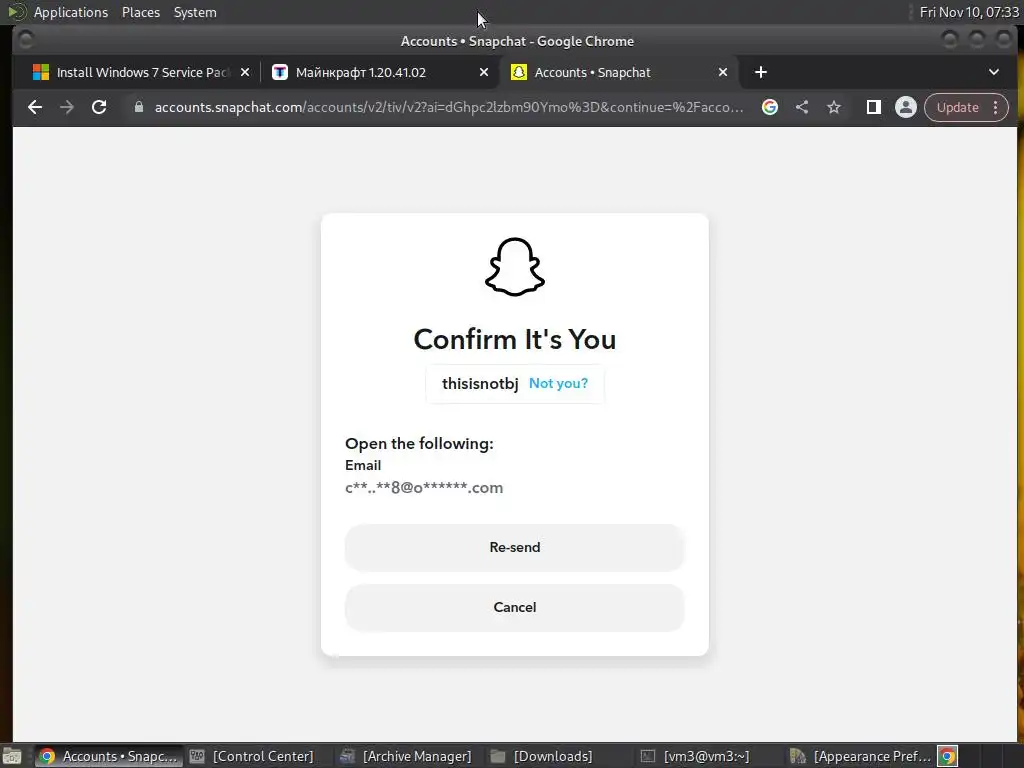Click the Chrome forward arrow
Image resolution: width=1024 pixels, height=768 pixels.
[x=67, y=107]
